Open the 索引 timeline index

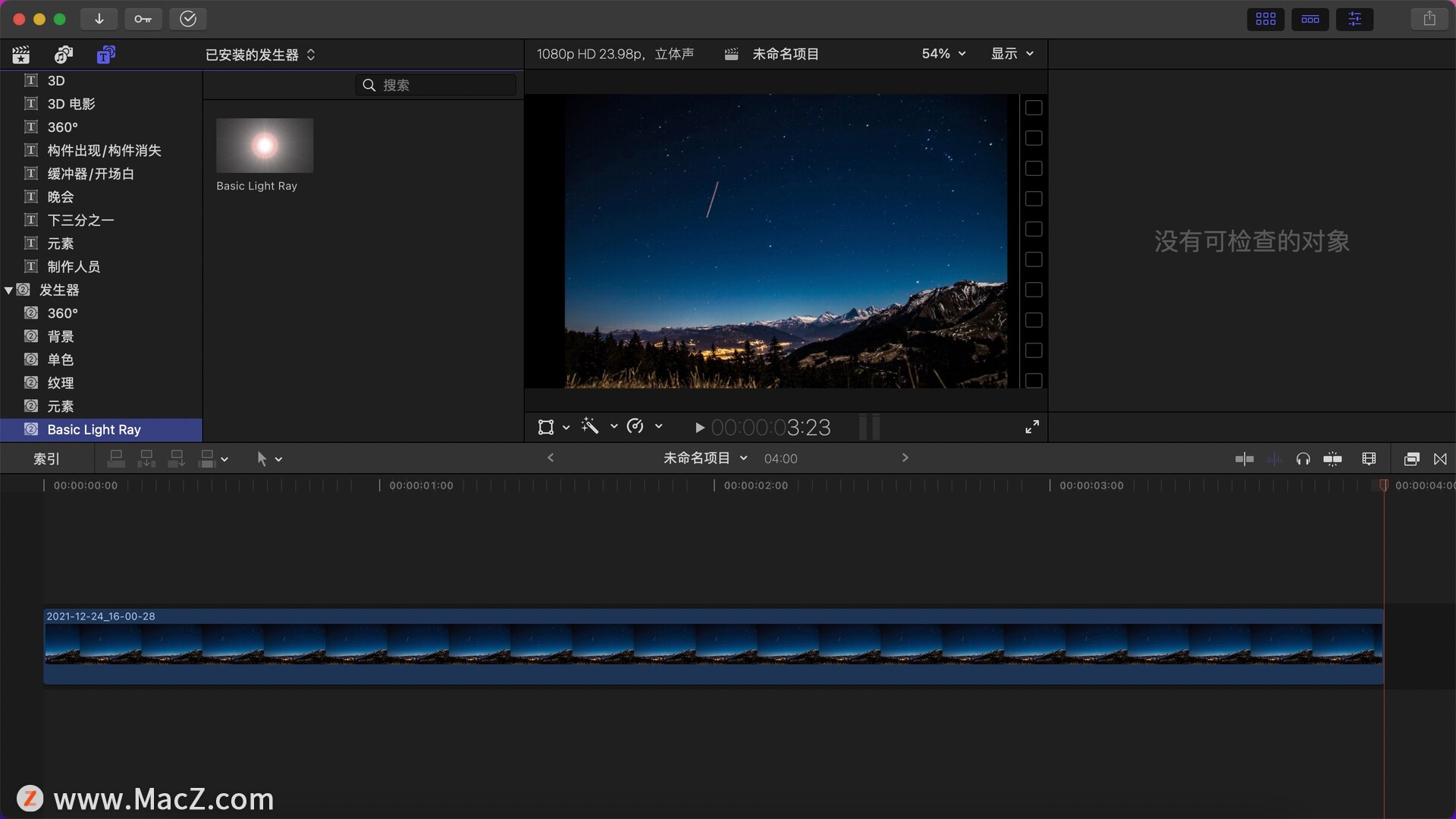pyautogui.click(x=46, y=459)
